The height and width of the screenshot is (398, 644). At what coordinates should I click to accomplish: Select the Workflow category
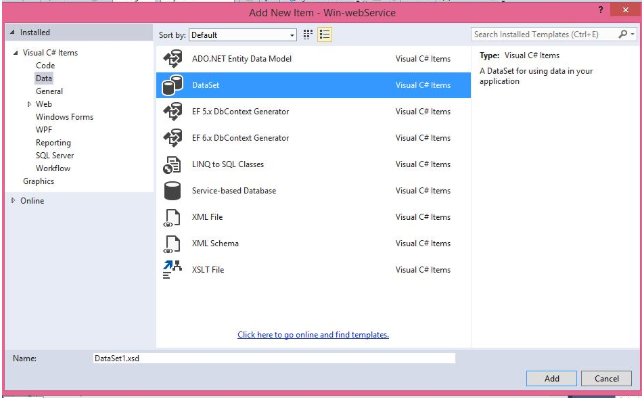coord(53,168)
